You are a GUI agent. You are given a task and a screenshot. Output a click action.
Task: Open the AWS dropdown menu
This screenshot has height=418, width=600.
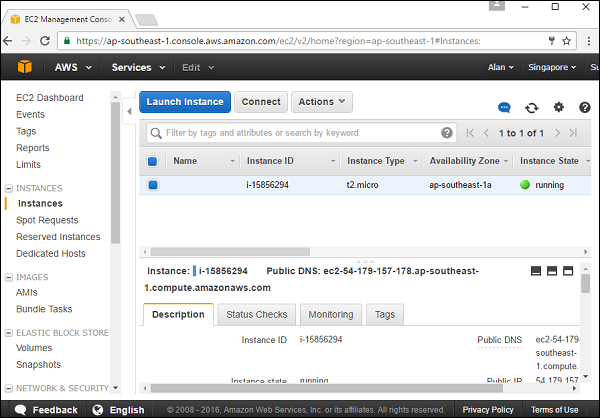(x=73, y=67)
